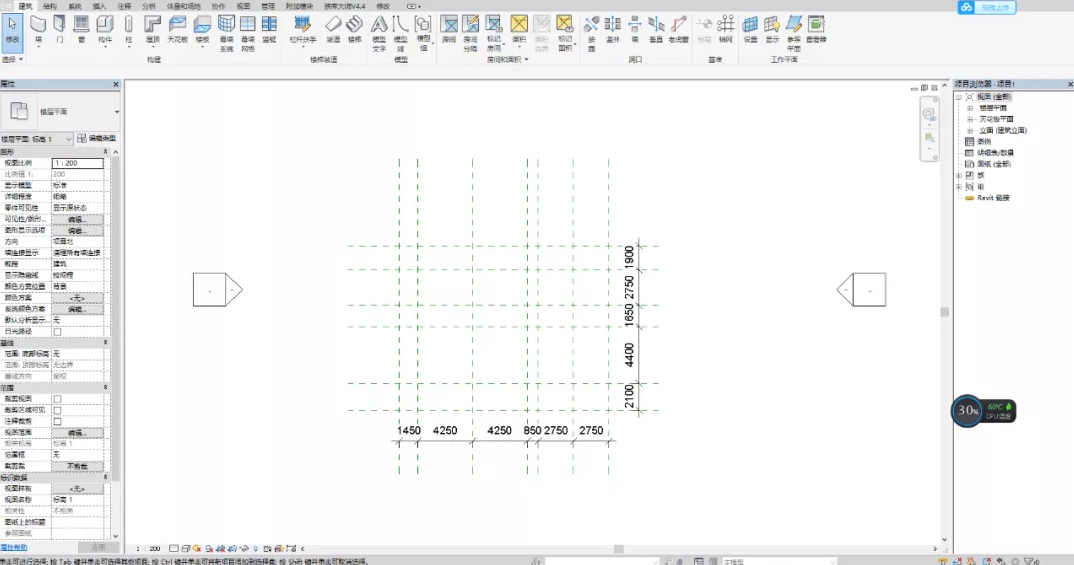This screenshot has width=1074, height=565.
Task: Click the canvas horizontal scrollbar thumb
Action: 619,549
